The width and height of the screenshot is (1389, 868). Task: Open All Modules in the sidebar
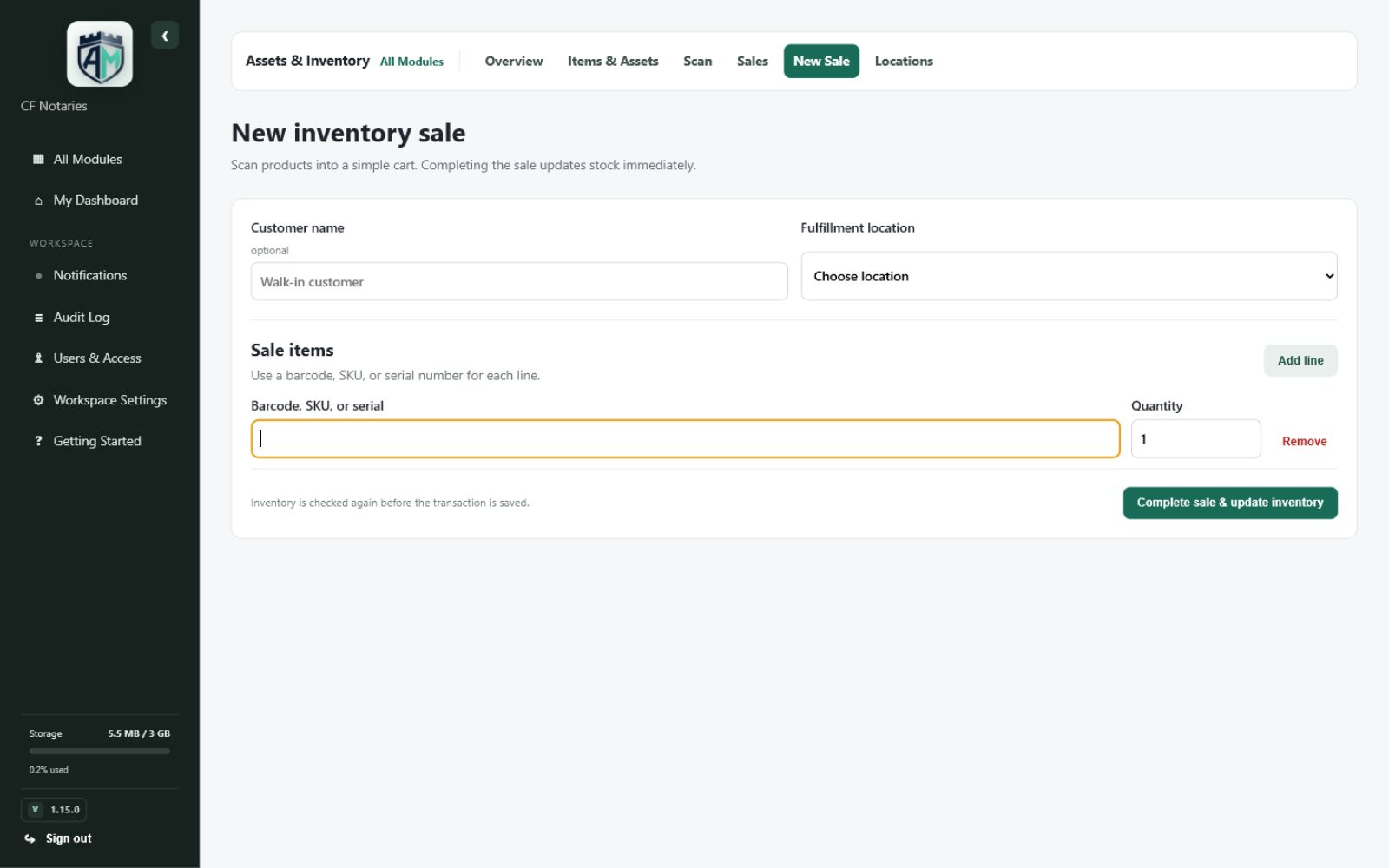point(100,159)
